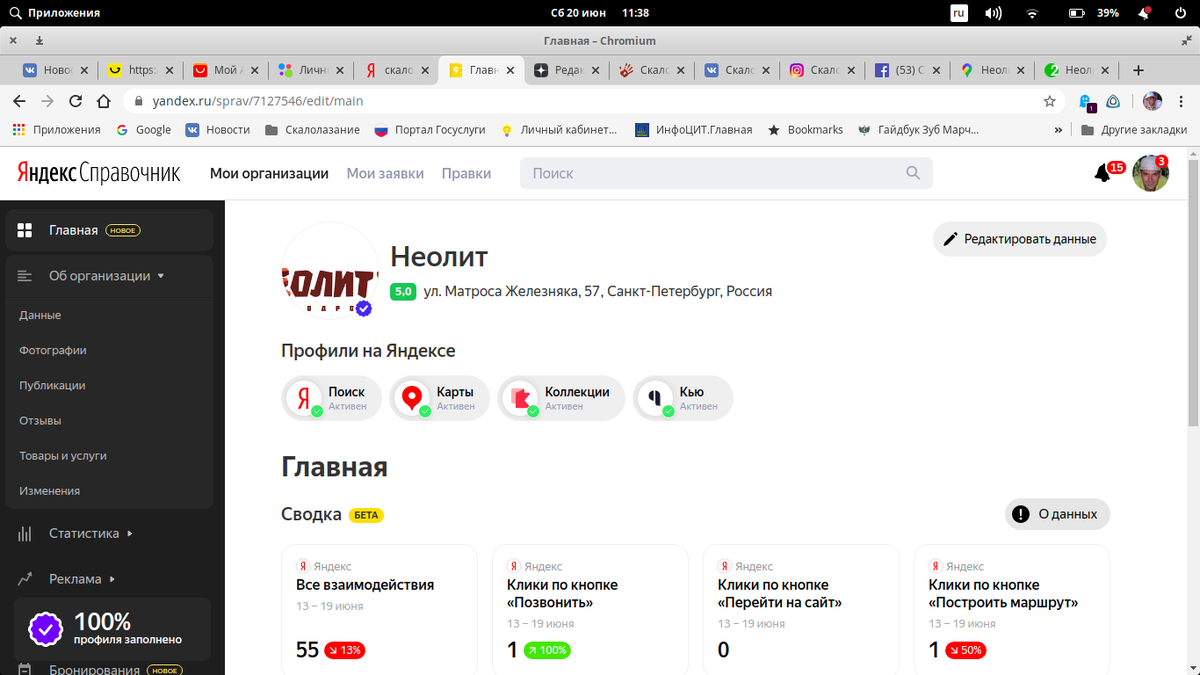The height and width of the screenshot is (675, 1200).
Task: Click the Неолит organization logo
Action: point(330,271)
